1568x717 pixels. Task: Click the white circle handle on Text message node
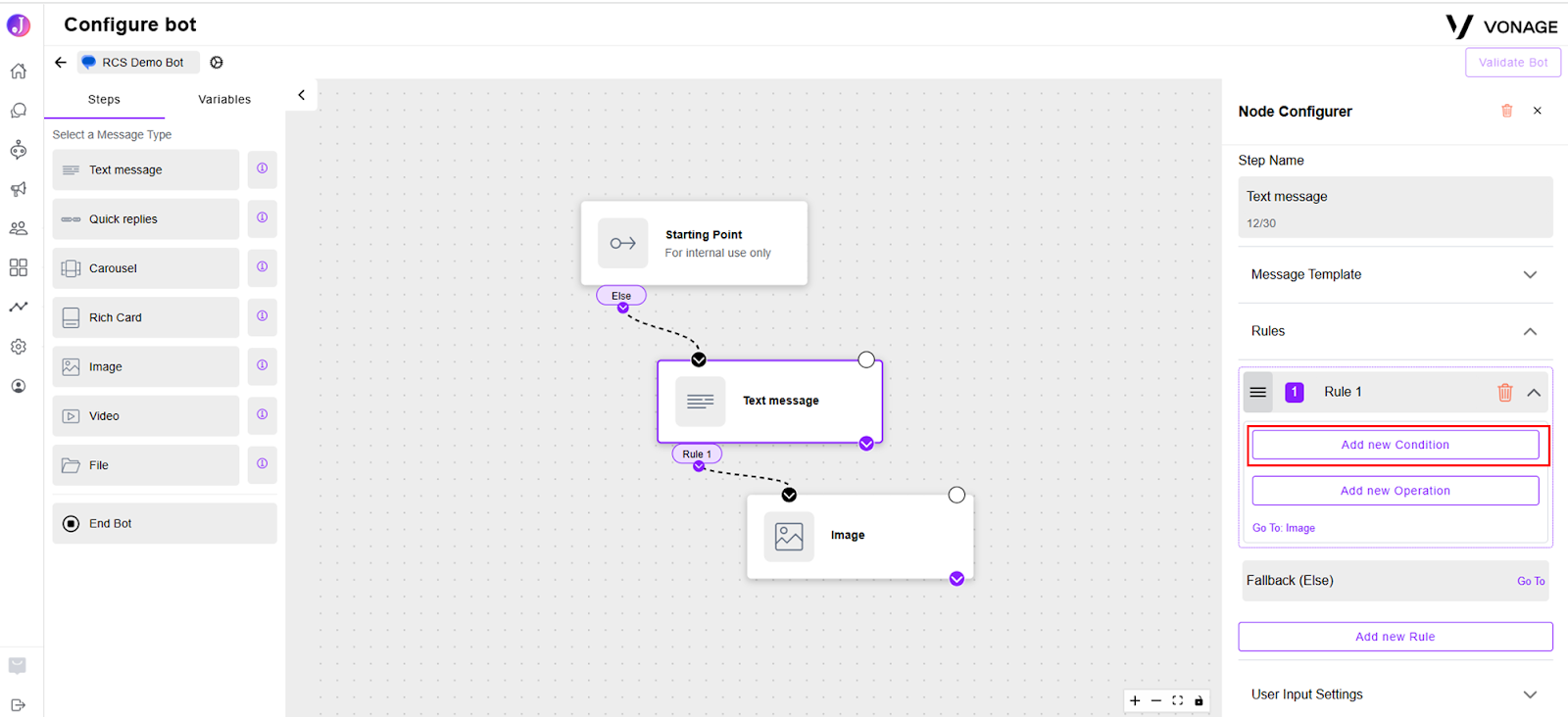866,359
